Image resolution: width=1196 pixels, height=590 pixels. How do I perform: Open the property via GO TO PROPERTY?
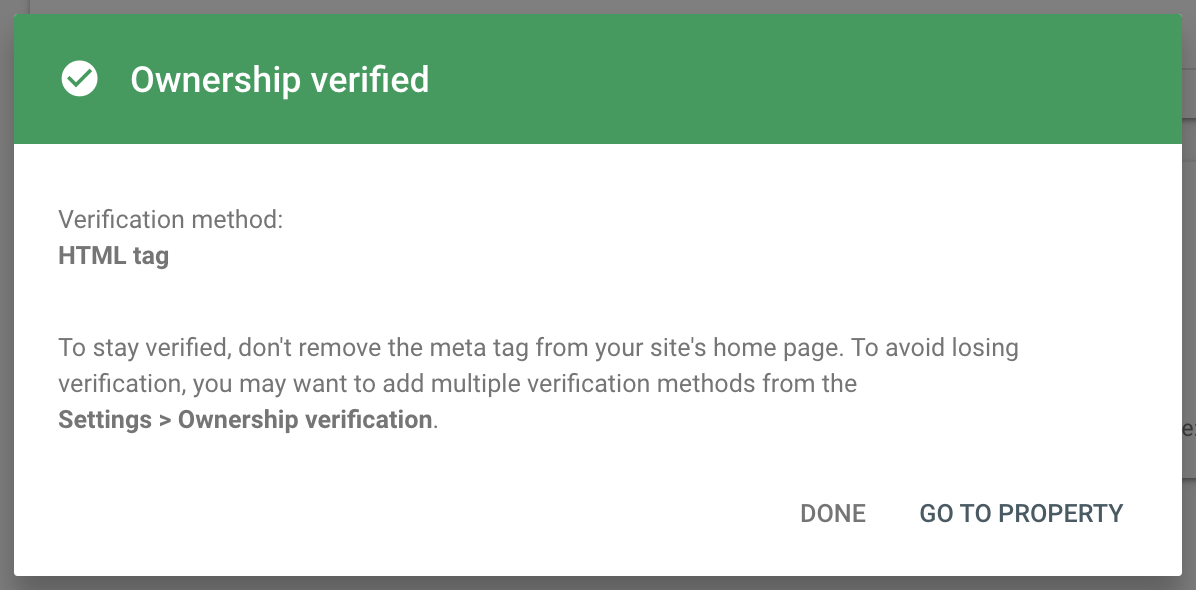1021,513
